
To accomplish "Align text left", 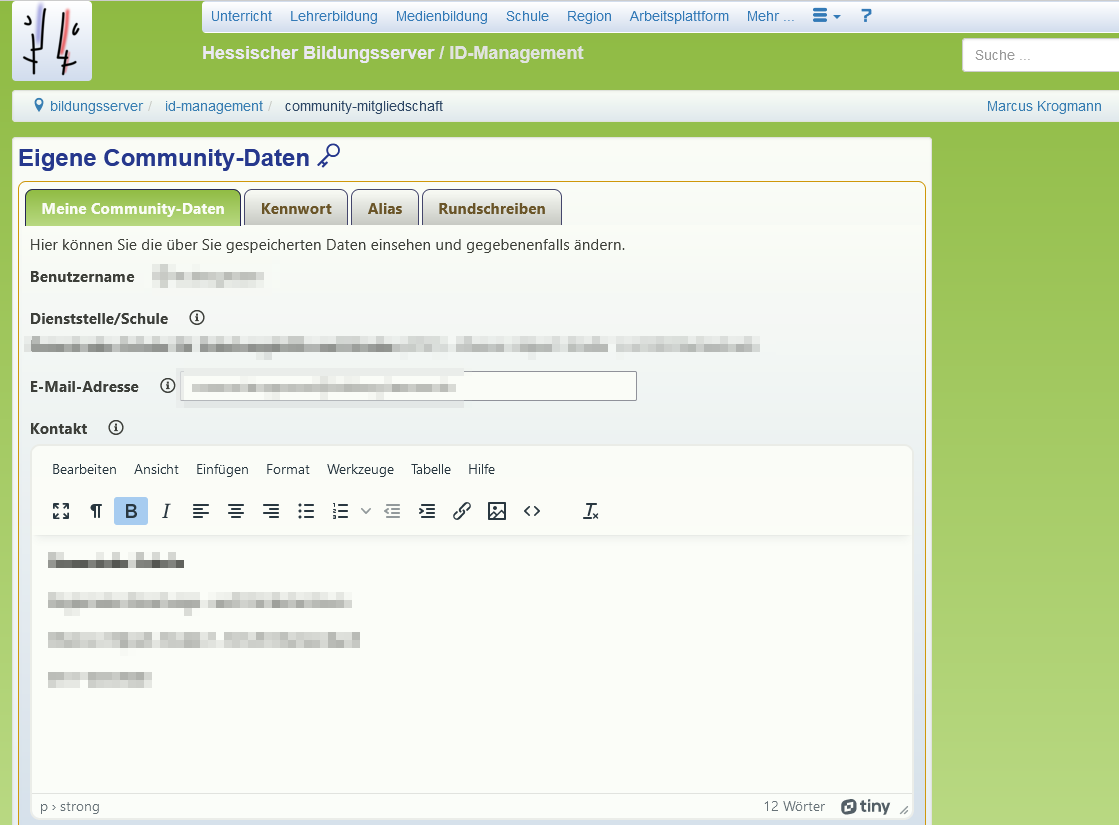I will pos(201,511).
